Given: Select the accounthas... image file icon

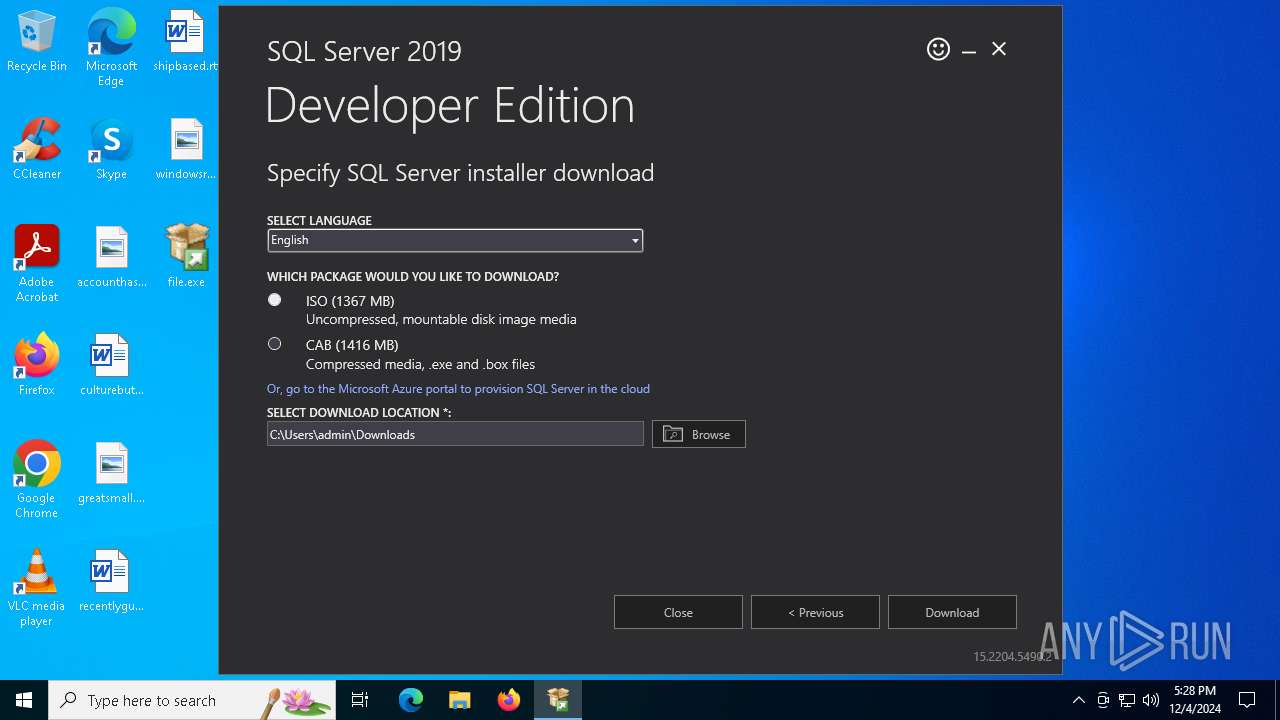Looking at the screenshot, I should tap(112, 258).
